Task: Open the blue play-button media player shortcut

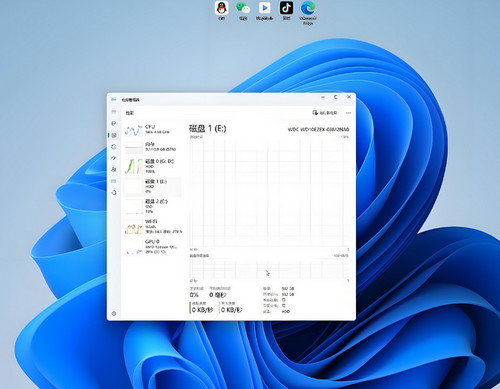Action: tap(265, 10)
